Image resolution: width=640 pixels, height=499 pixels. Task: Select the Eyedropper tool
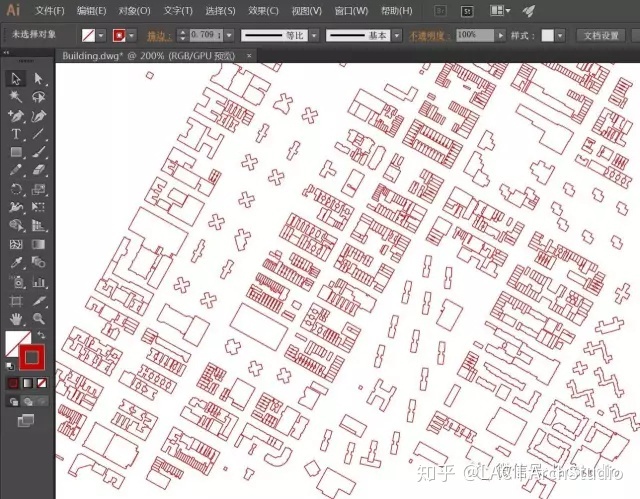coord(16,262)
